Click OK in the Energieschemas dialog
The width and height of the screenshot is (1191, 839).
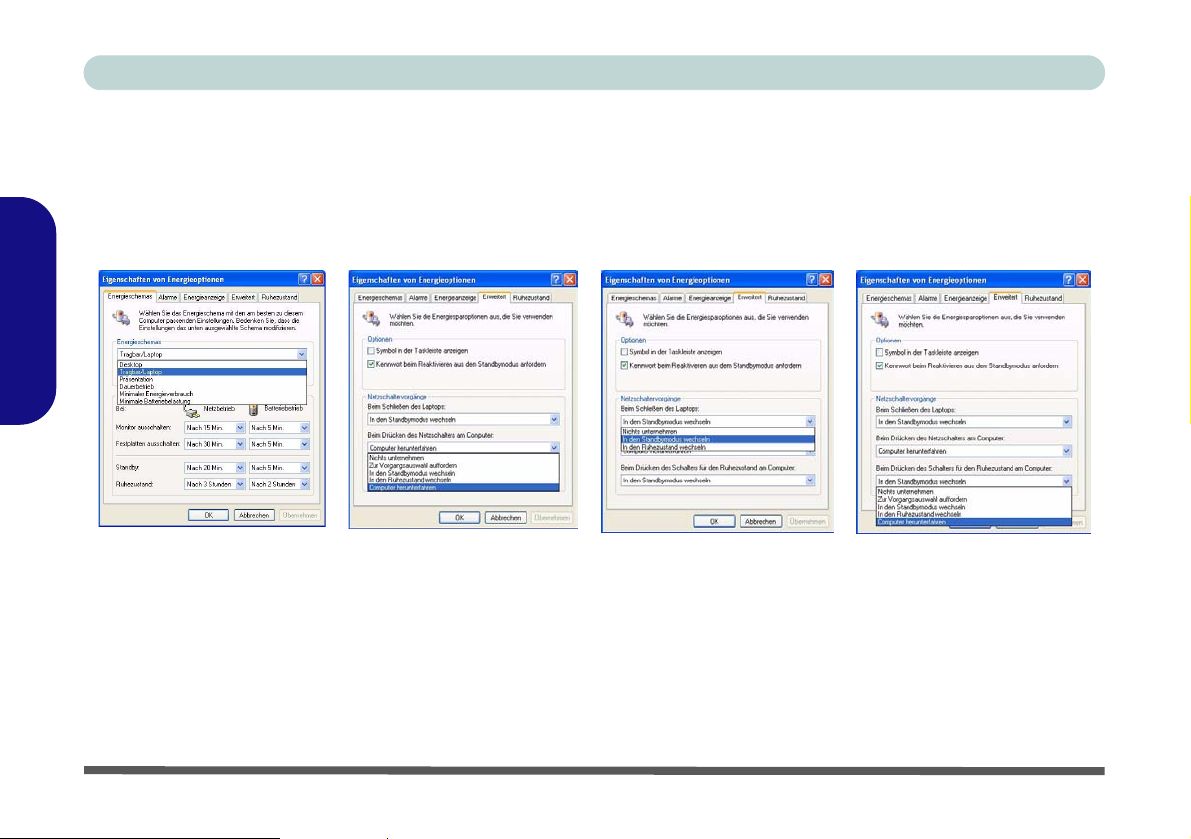point(208,515)
